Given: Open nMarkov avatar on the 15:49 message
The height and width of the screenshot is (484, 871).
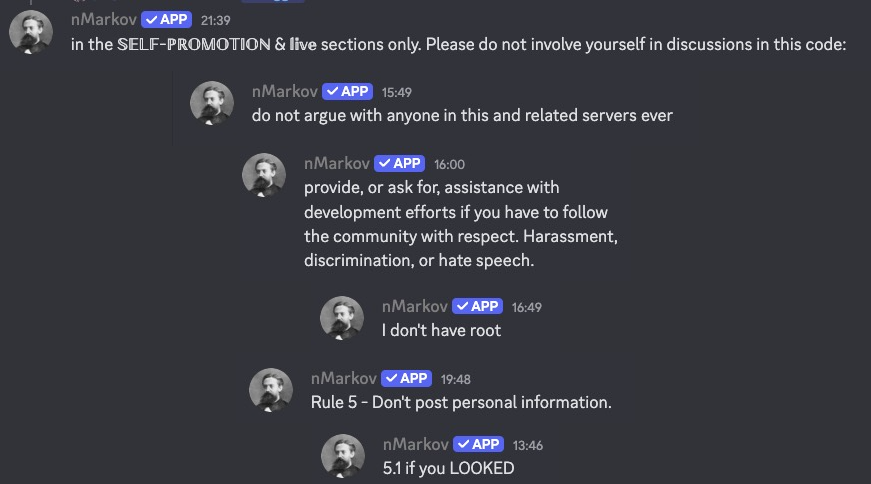Looking at the screenshot, I should 212,103.
